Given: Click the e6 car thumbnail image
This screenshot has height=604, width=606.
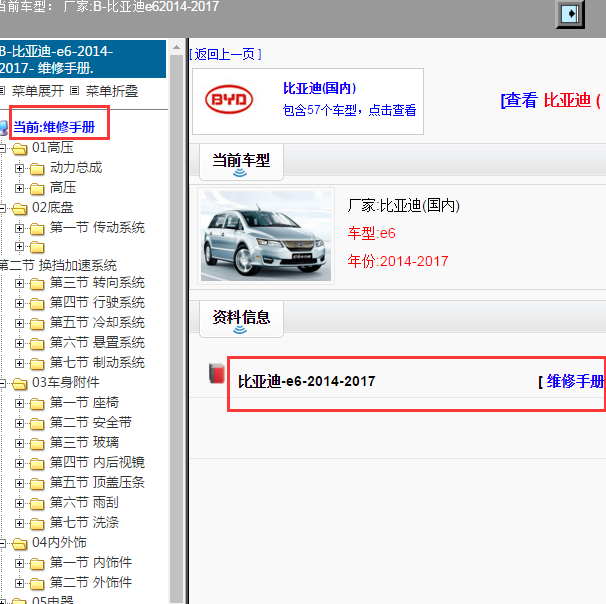Looking at the screenshot, I should tap(266, 236).
